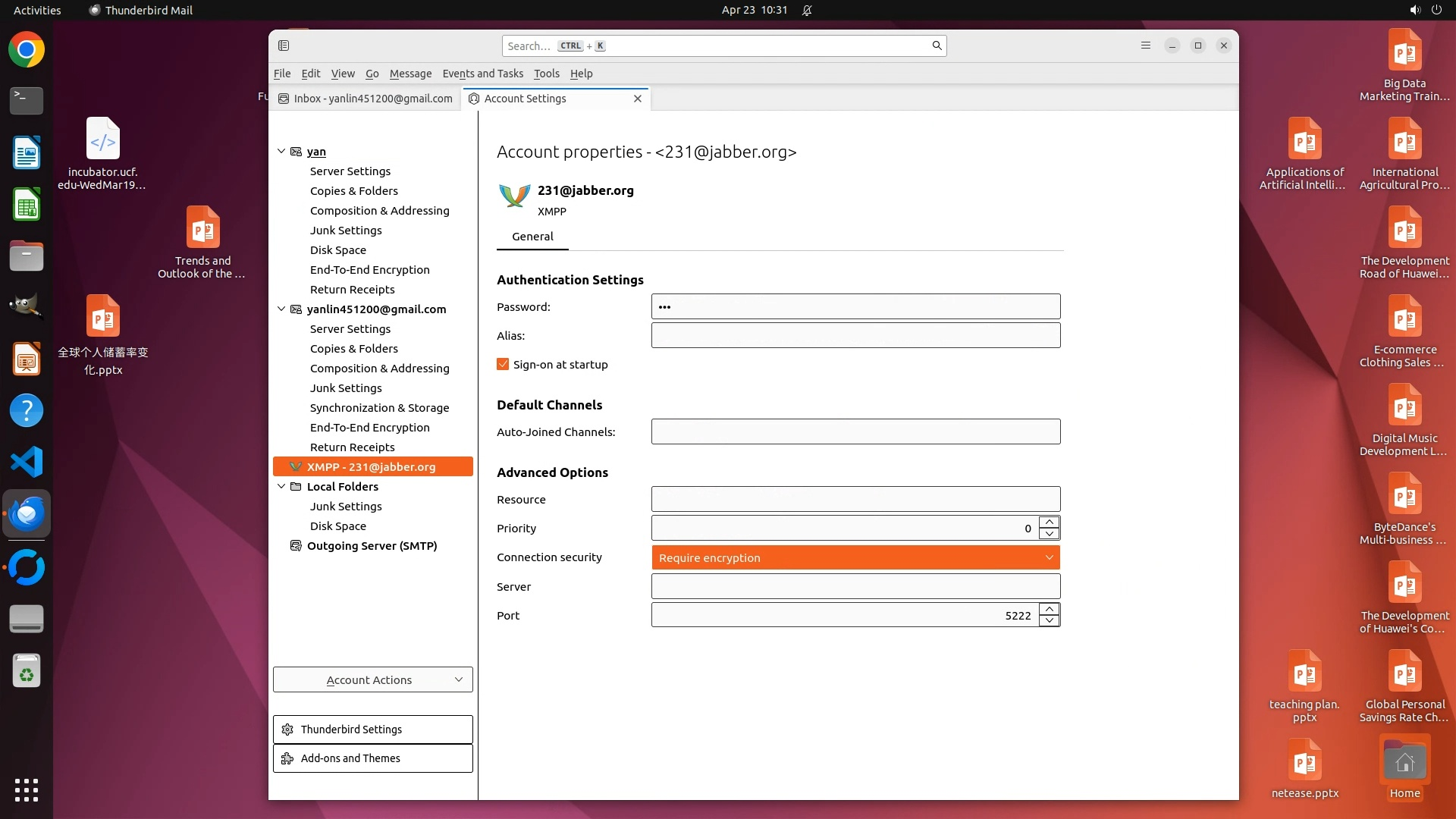The height and width of the screenshot is (819, 1456).
Task: Open Connection security dropdown
Action: pyautogui.click(x=855, y=557)
